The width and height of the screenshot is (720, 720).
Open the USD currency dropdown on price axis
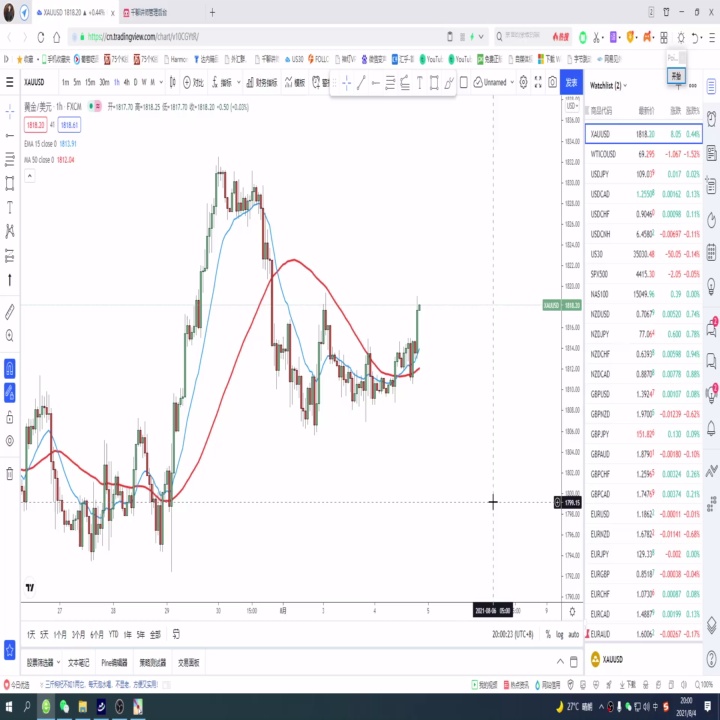(x=572, y=106)
